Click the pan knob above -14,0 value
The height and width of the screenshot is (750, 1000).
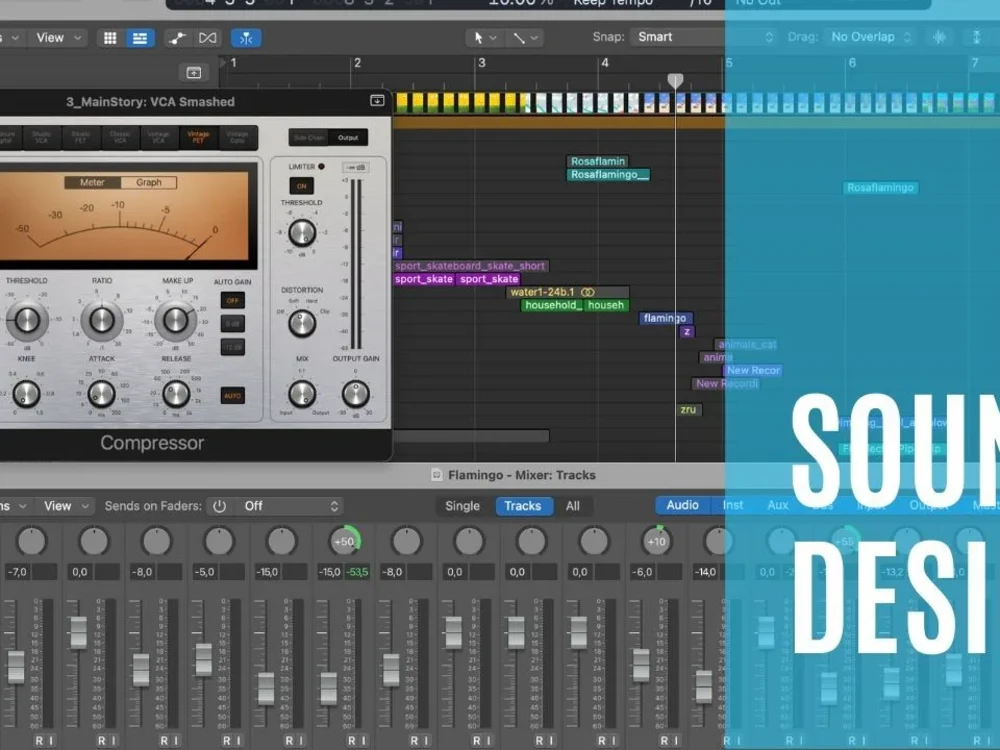coord(719,541)
